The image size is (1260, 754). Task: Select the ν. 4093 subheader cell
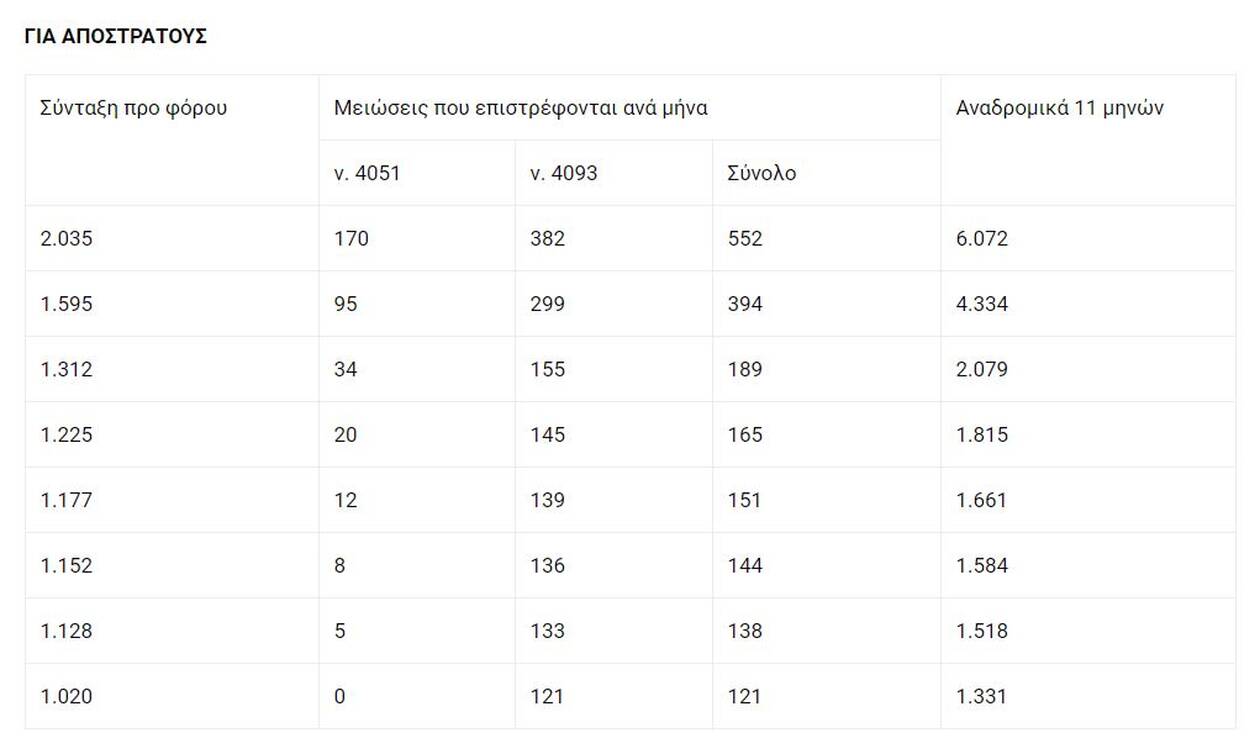click(x=564, y=173)
